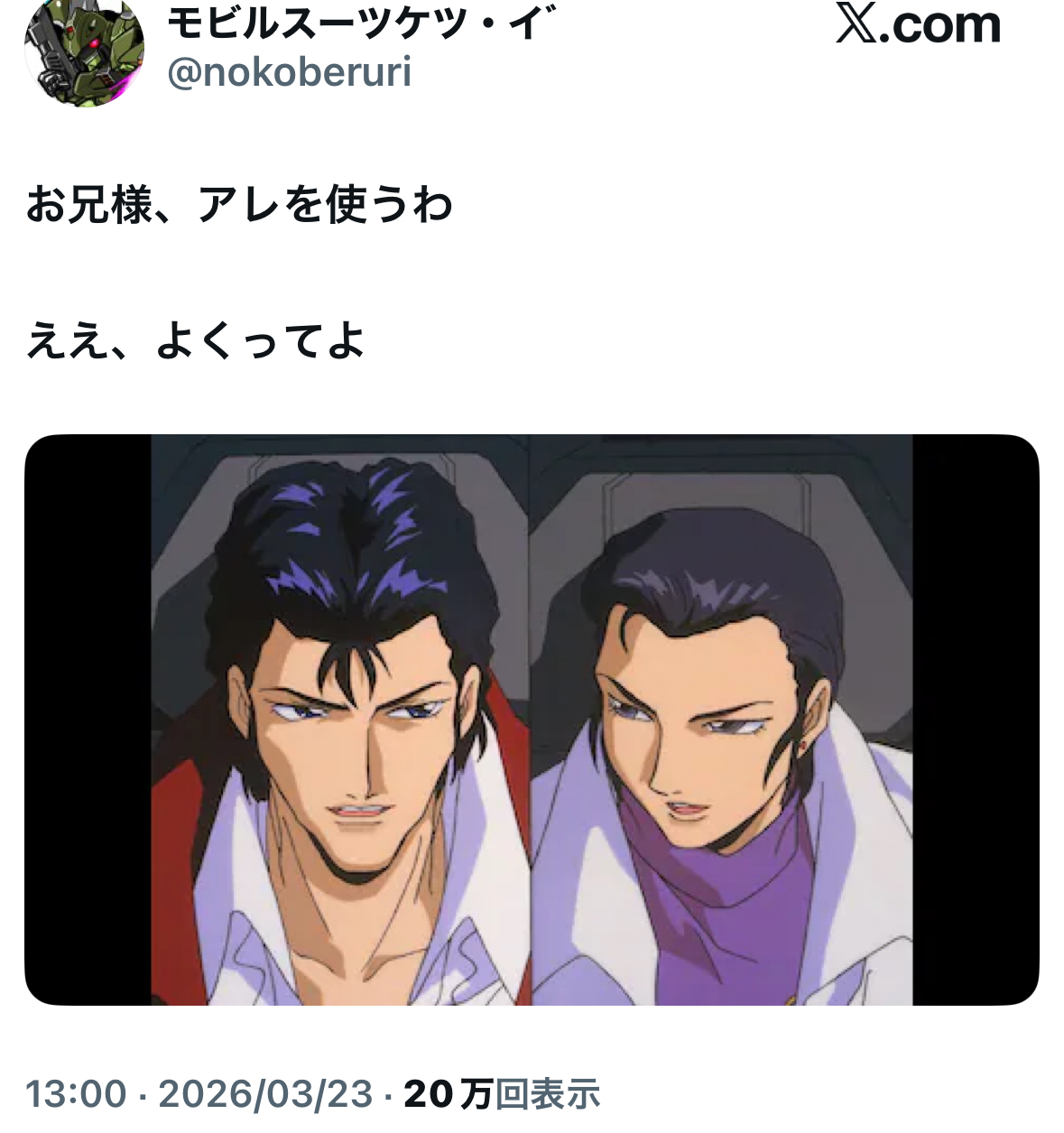Screen dimensions: 1064x1133
Task: Click the left black letterbox bar
Action: coord(88,720)
